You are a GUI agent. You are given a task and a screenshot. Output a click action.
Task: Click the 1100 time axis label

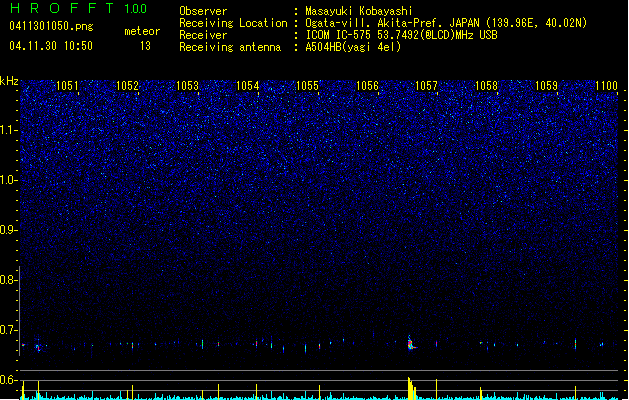606,86
